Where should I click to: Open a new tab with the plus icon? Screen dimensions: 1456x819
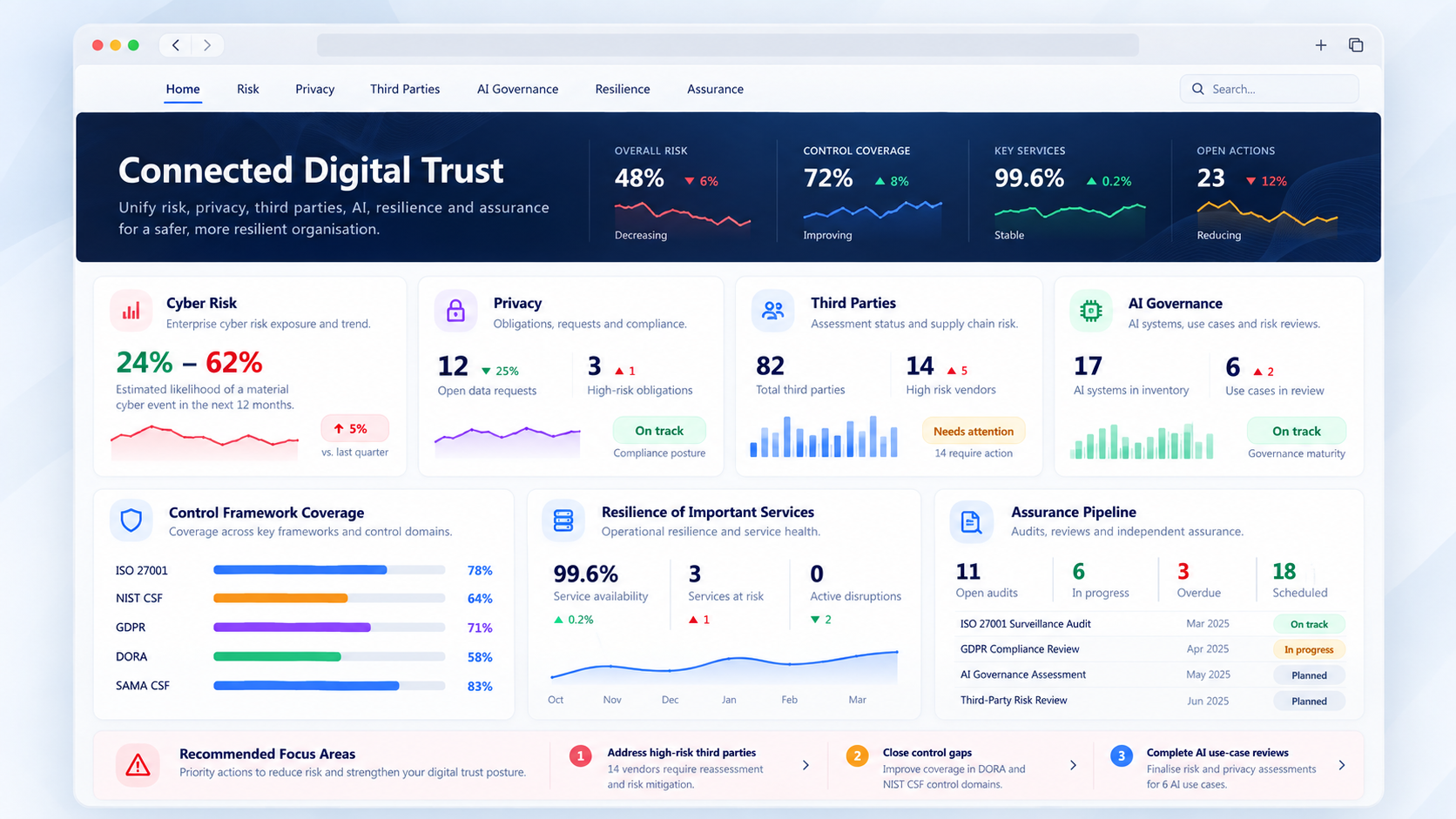coord(1321,45)
